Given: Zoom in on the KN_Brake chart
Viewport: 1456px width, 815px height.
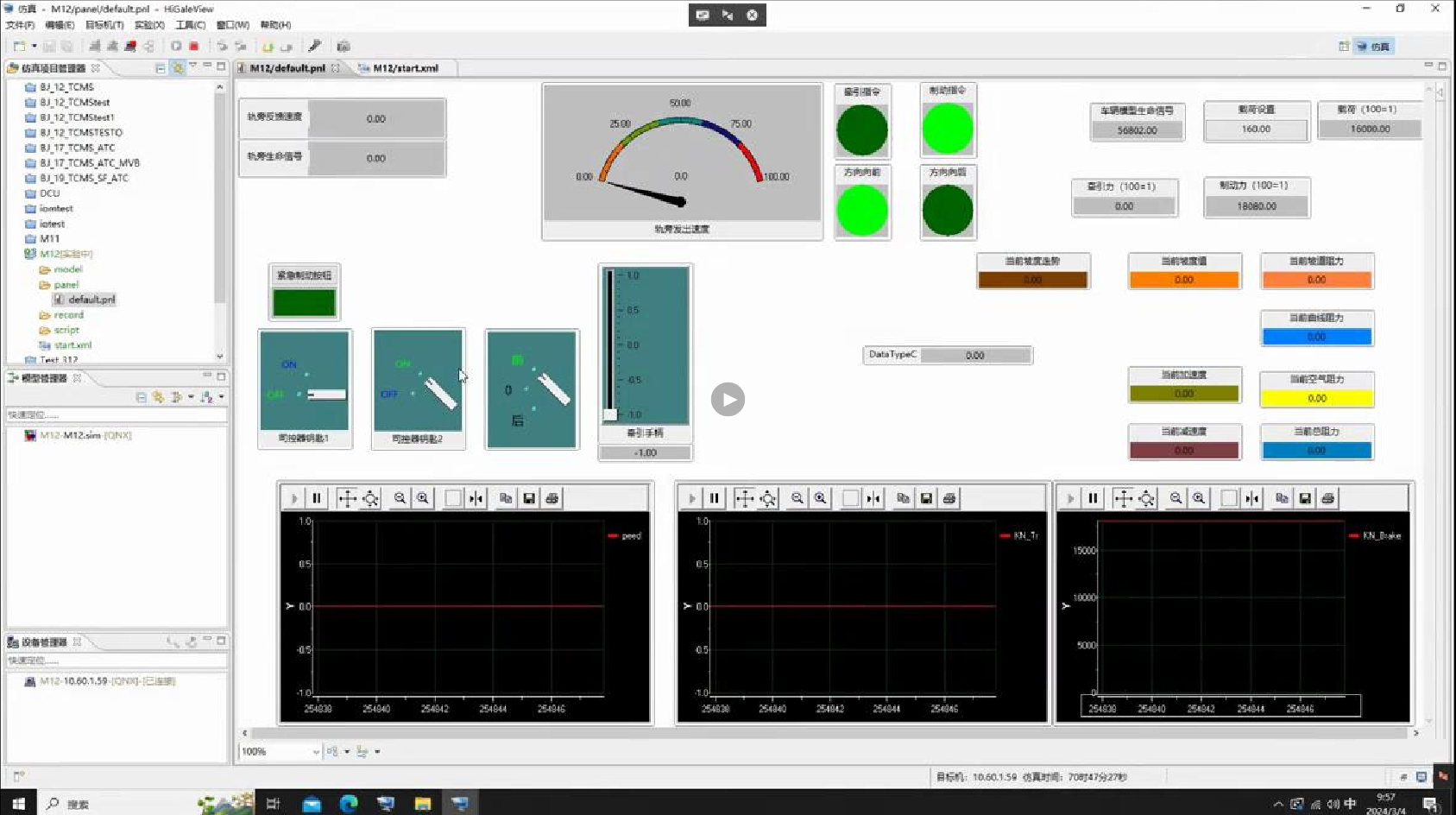Looking at the screenshot, I should coord(1199,498).
